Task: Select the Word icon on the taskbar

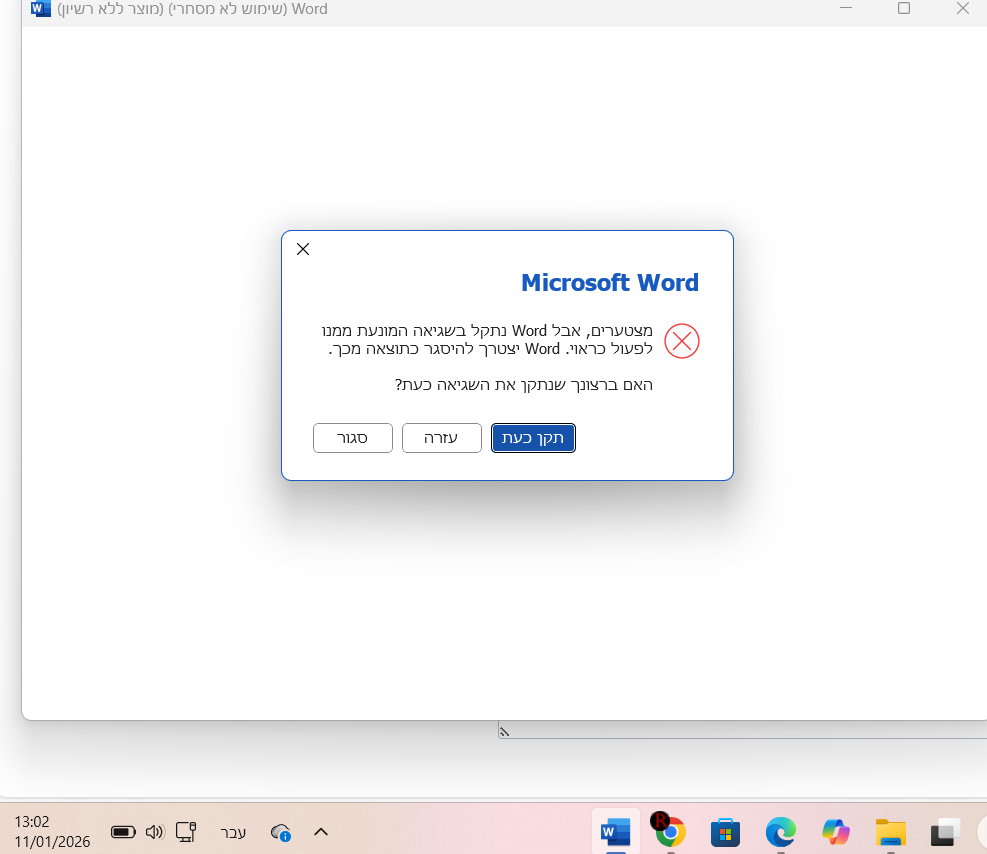Action: [x=616, y=832]
